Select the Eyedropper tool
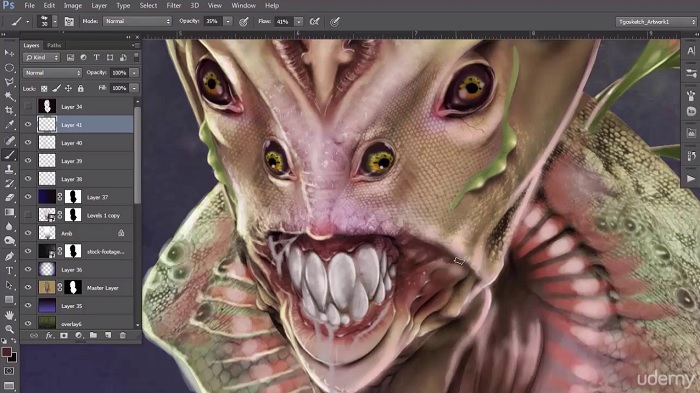This screenshot has height=393, width=700. (9, 125)
